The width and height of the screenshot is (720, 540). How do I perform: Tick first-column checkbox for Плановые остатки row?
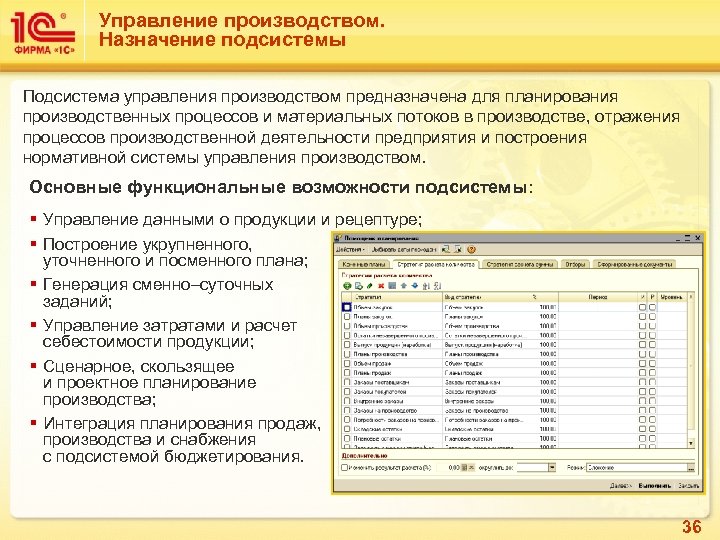point(347,439)
